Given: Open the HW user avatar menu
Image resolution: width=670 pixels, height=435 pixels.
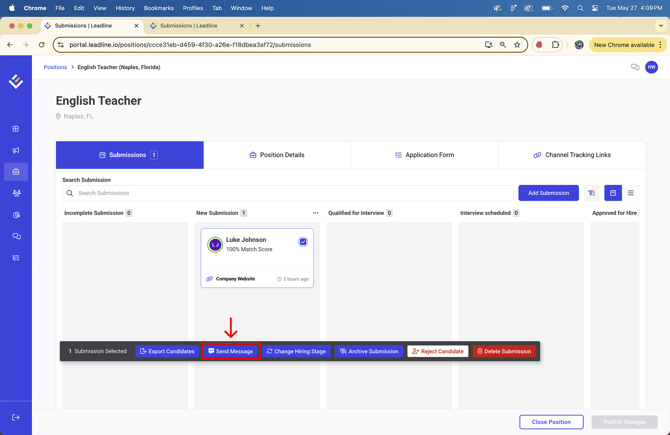Looking at the screenshot, I should [651, 67].
